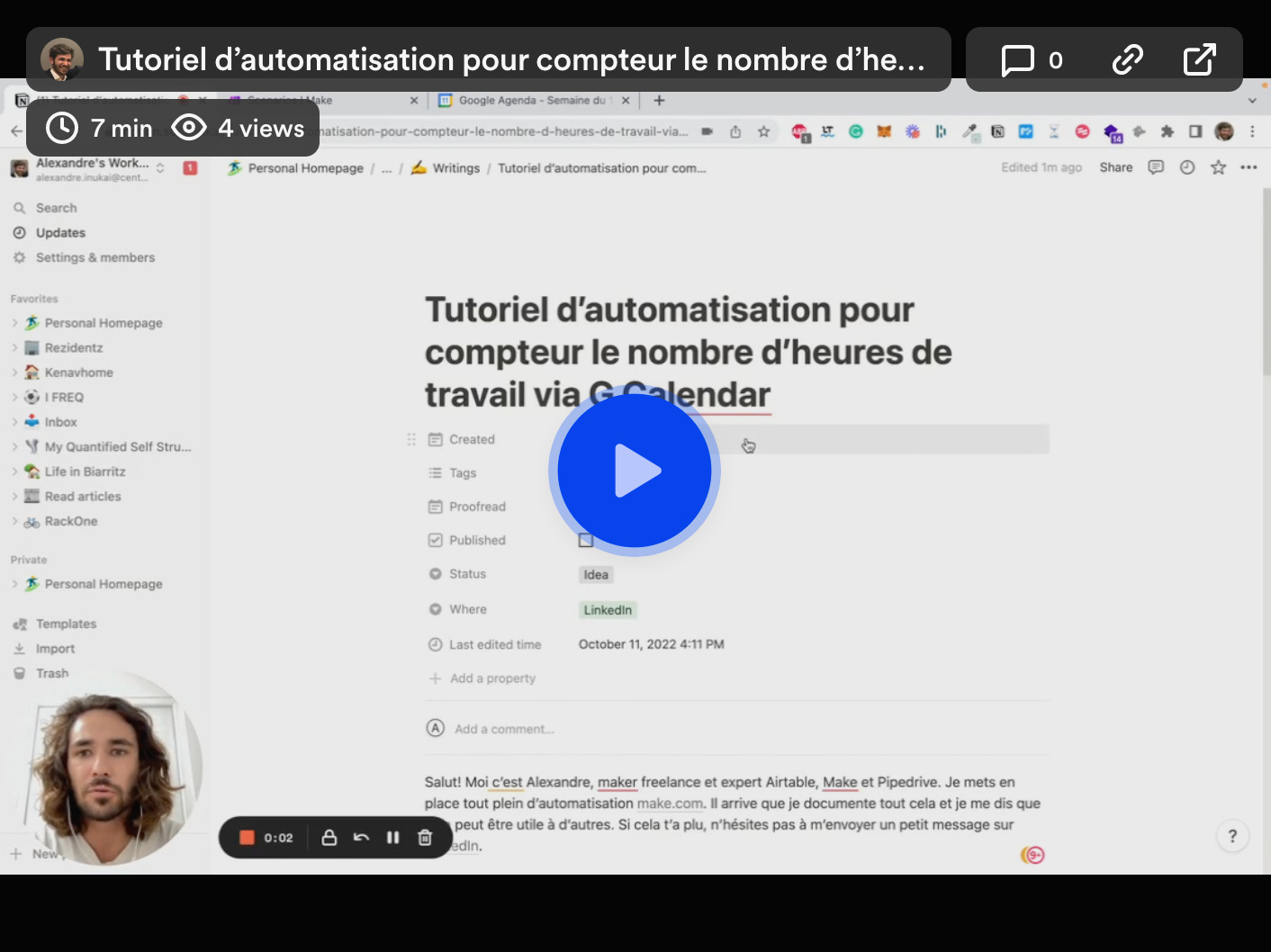1271x952 pixels.
Task: Open video in new window icon
Action: 1199,60
